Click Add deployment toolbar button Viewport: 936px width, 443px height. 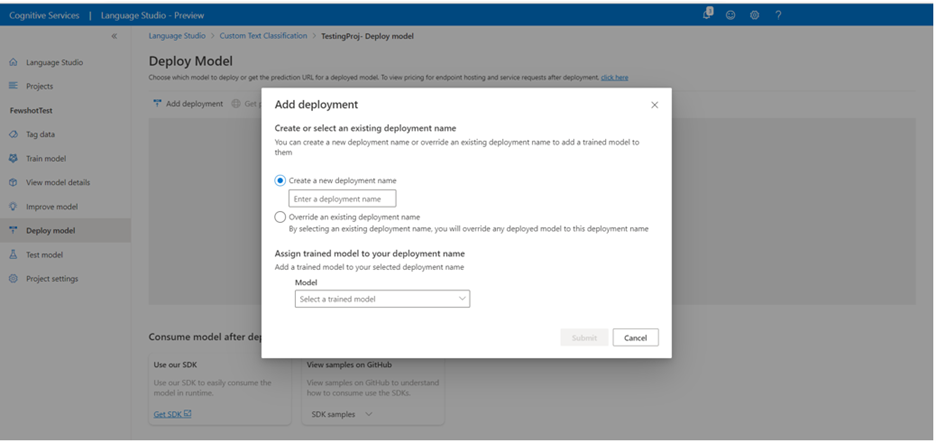click(188, 103)
